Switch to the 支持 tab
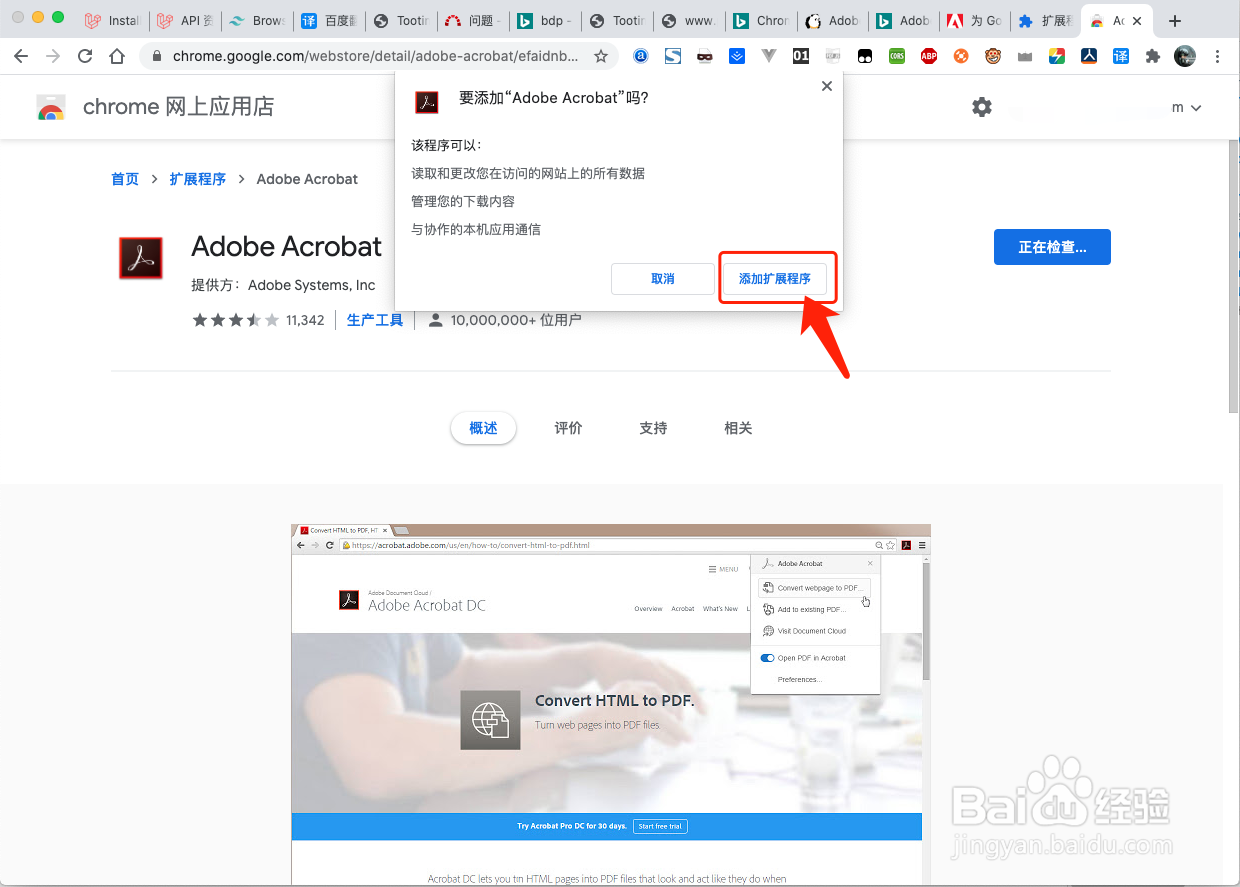Viewport: 1240px width, 887px height. tap(653, 428)
